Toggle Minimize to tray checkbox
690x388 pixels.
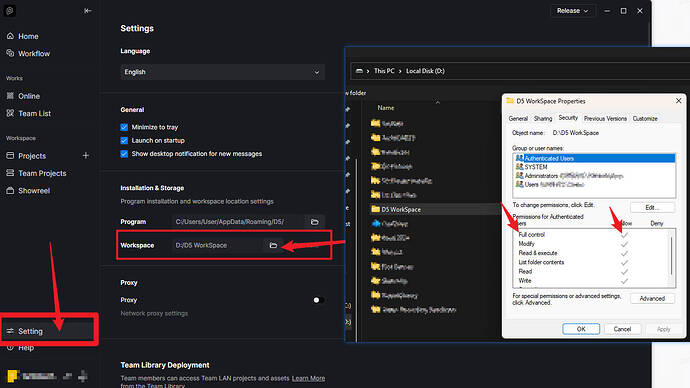coord(124,127)
